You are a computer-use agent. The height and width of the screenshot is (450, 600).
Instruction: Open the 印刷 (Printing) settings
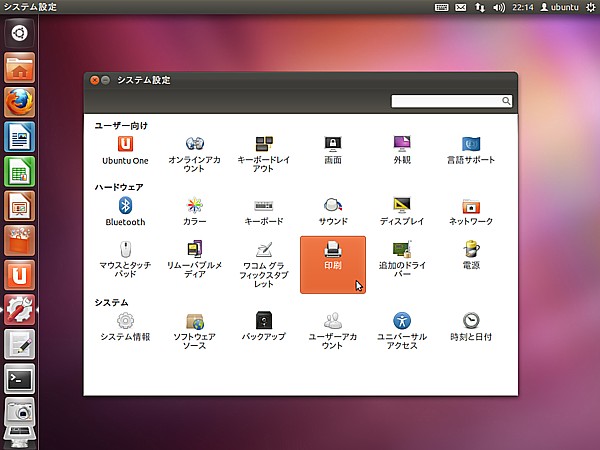pos(332,257)
